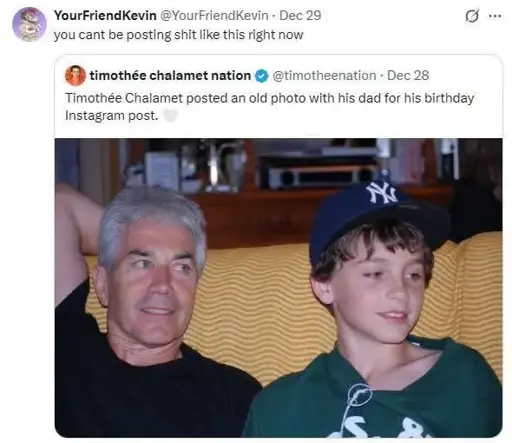Click the quoted tweet text about birthday post
This screenshot has width=512, height=443.
tap(269, 107)
